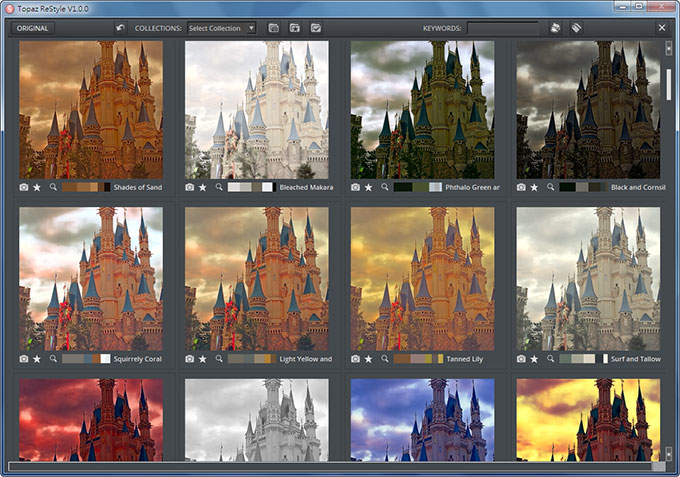The width and height of the screenshot is (680, 477).
Task: Click the scroll down arrow button
Action: (x=668, y=453)
